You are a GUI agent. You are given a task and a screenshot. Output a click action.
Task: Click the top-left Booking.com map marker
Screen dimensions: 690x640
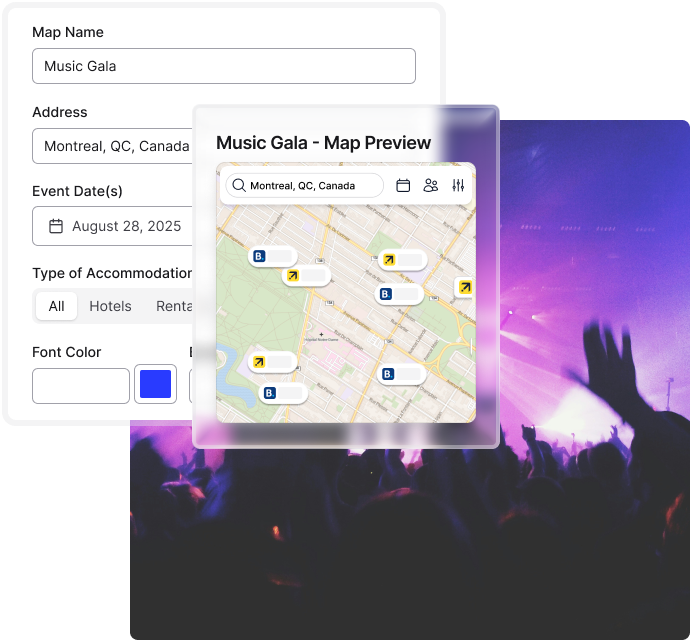(272, 256)
